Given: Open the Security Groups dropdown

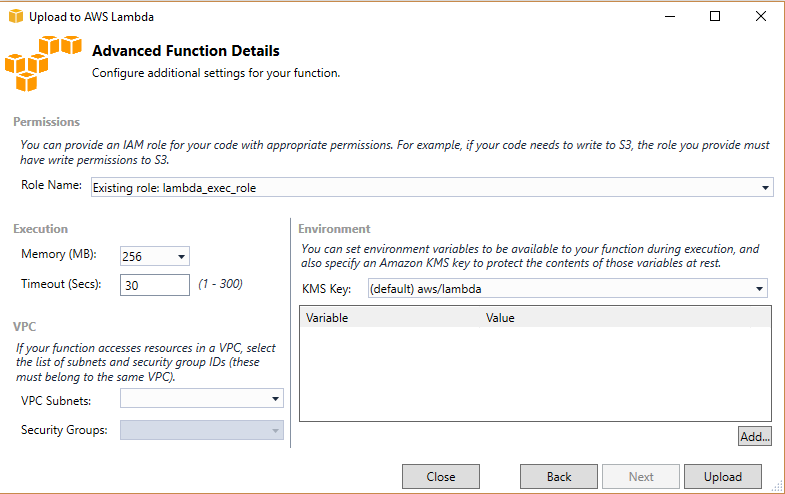Looking at the screenshot, I should coord(202,430).
